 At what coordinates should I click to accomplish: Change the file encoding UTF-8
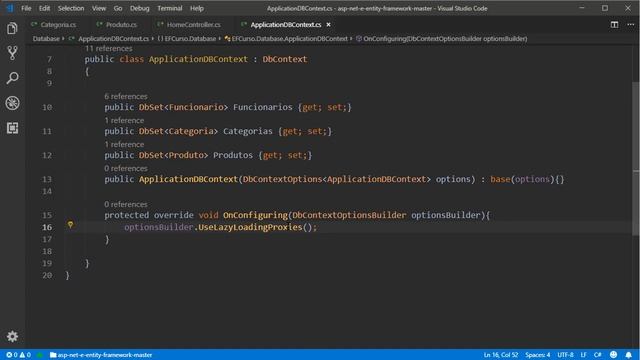[x=565, y=355]
